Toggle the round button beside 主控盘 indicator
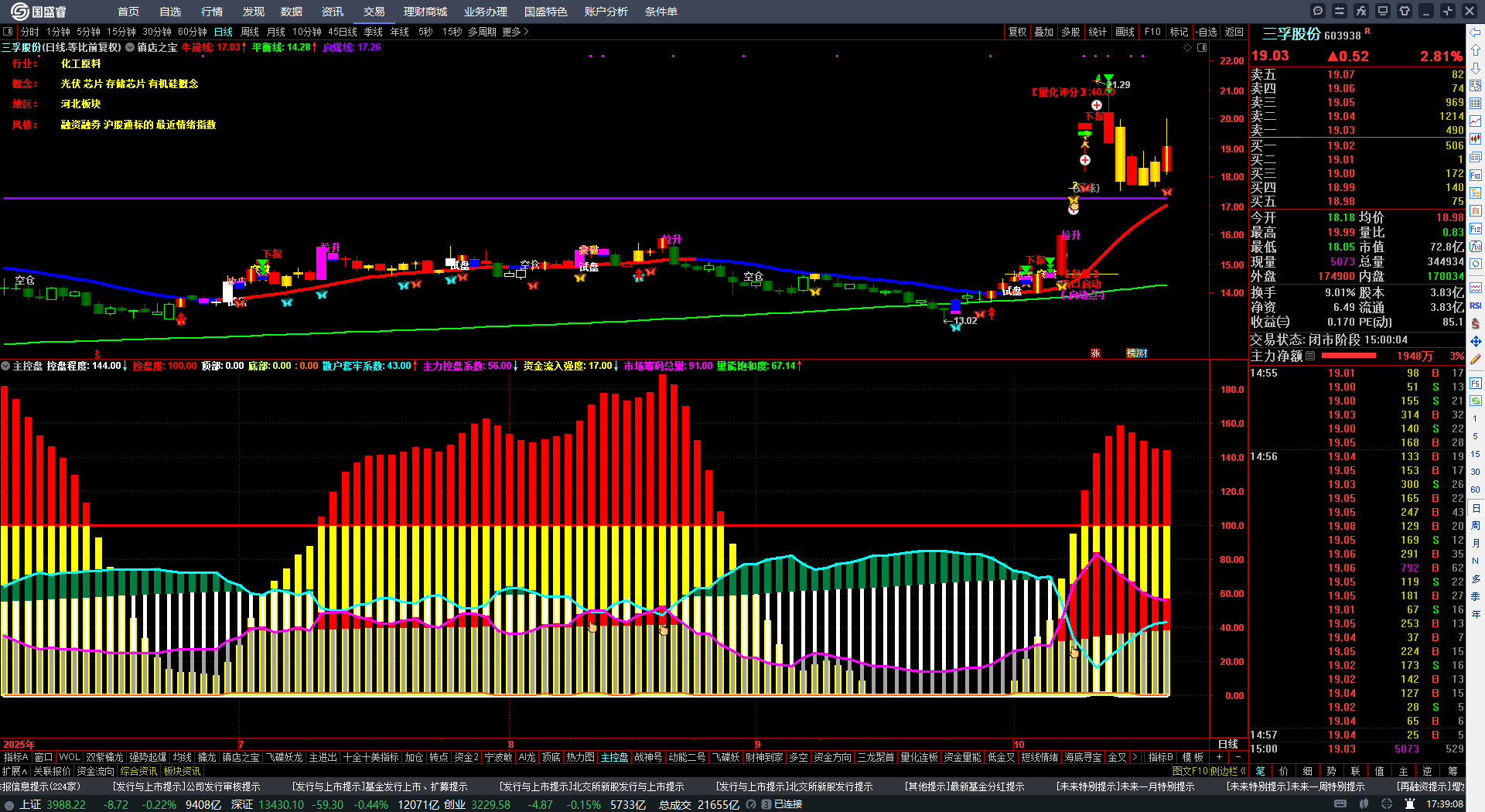The height and width of the screenshot is (812, 1485). [5, 366]
